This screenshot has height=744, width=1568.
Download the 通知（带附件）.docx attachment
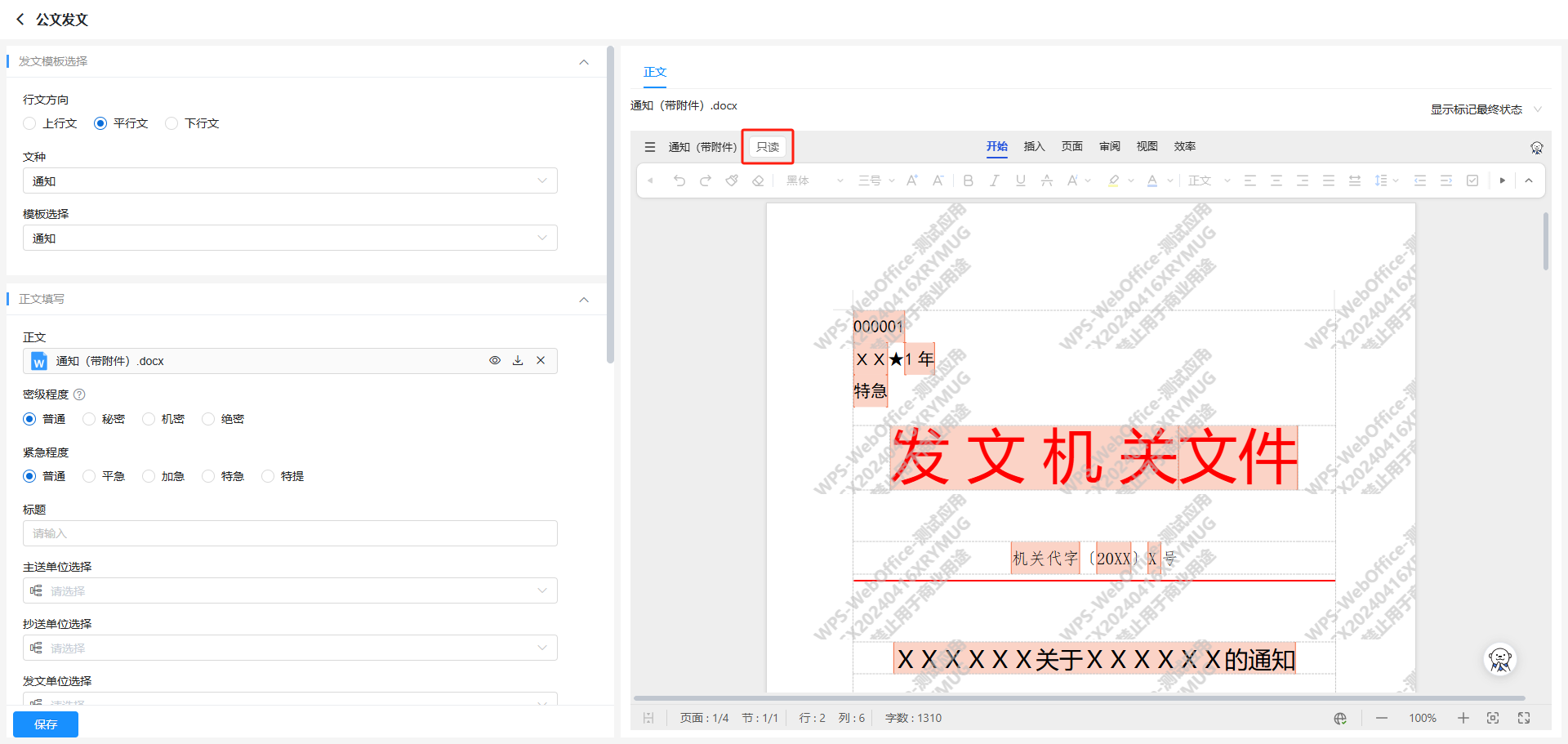point(518,360)
